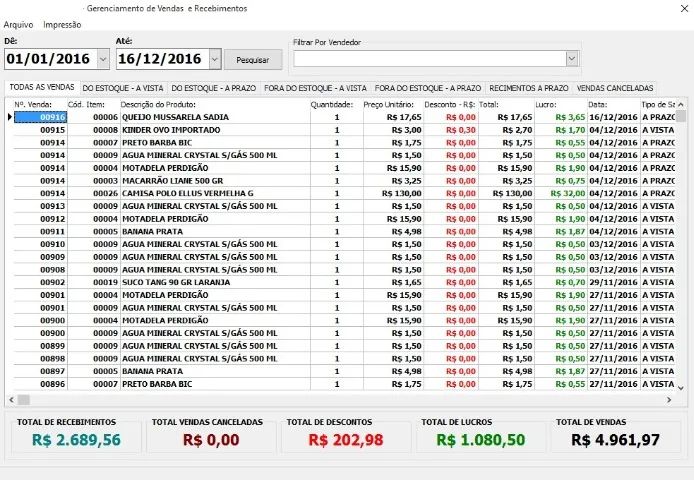
Task: Click the R$ 1,70 profit cell
Action: (x=561, y=130)
